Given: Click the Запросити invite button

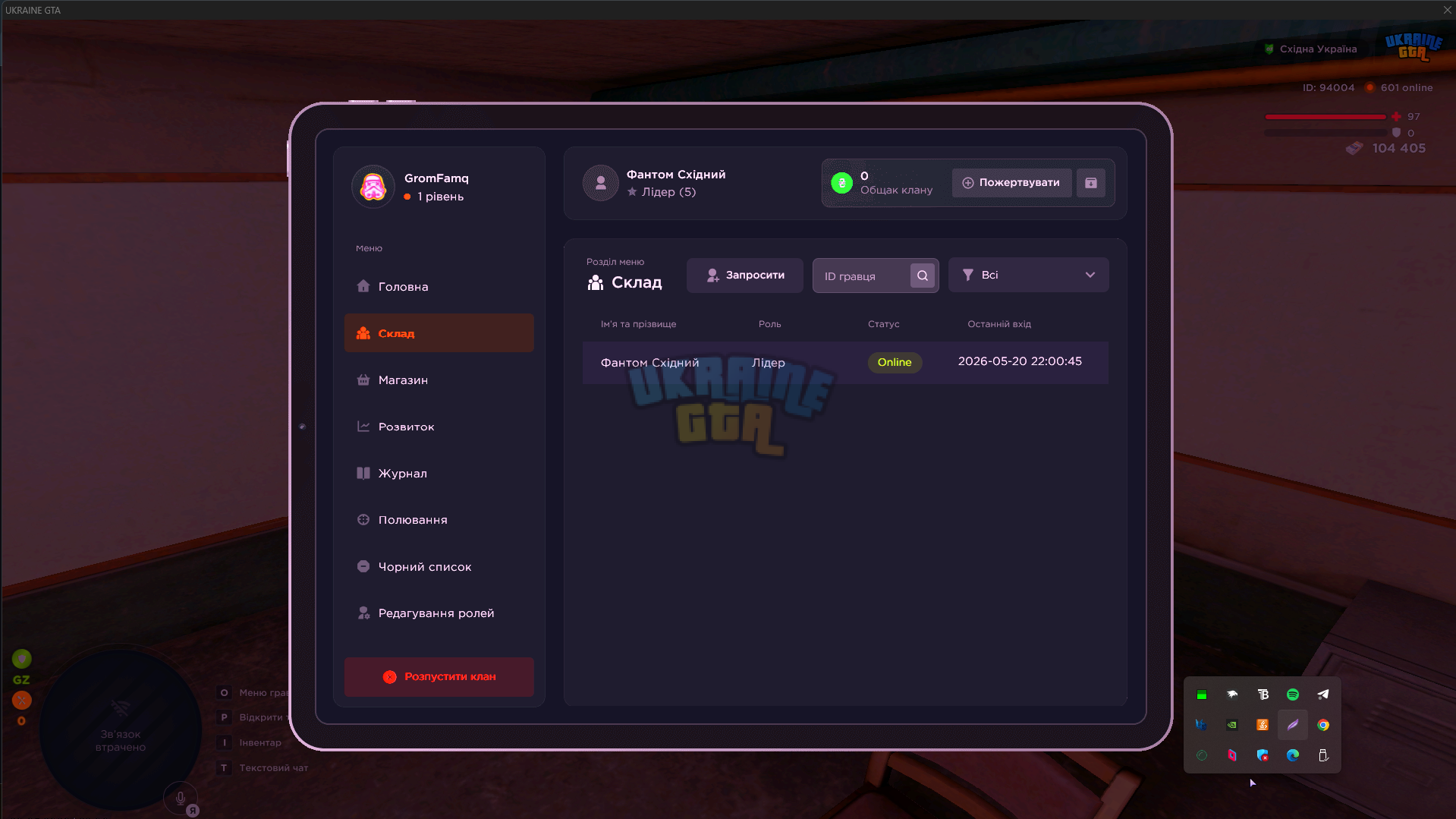Looking at the screenshot, I should click(744, 276).
